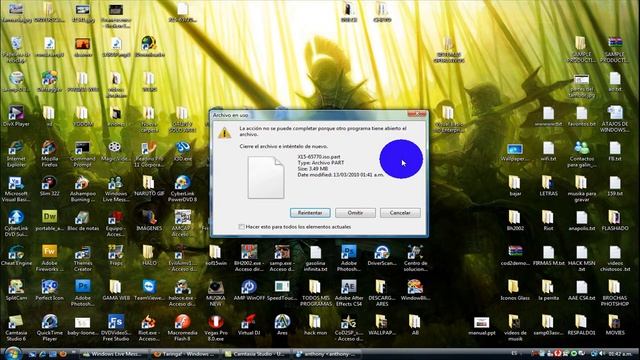Check 'Hacer esto para todos los elementos actuales'
This screenshot has width=640, height=360.
(242, 227)
